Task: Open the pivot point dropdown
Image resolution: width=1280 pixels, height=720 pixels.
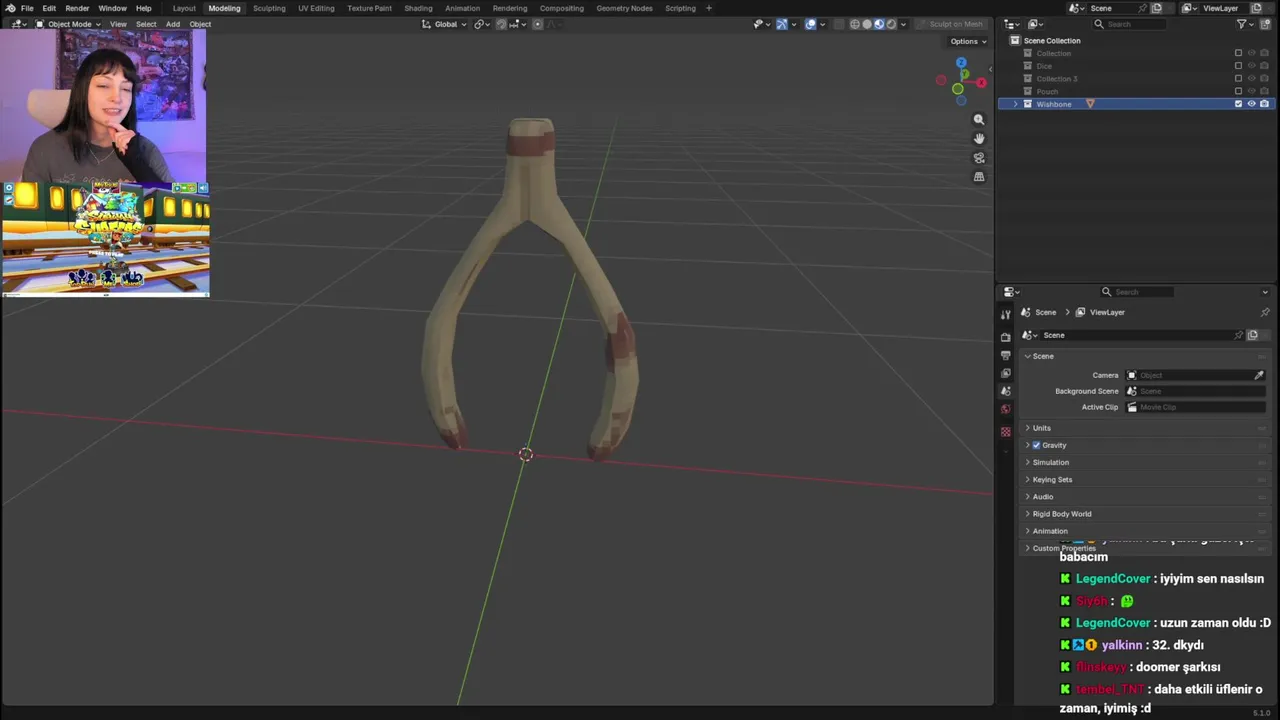Action: 481,24
